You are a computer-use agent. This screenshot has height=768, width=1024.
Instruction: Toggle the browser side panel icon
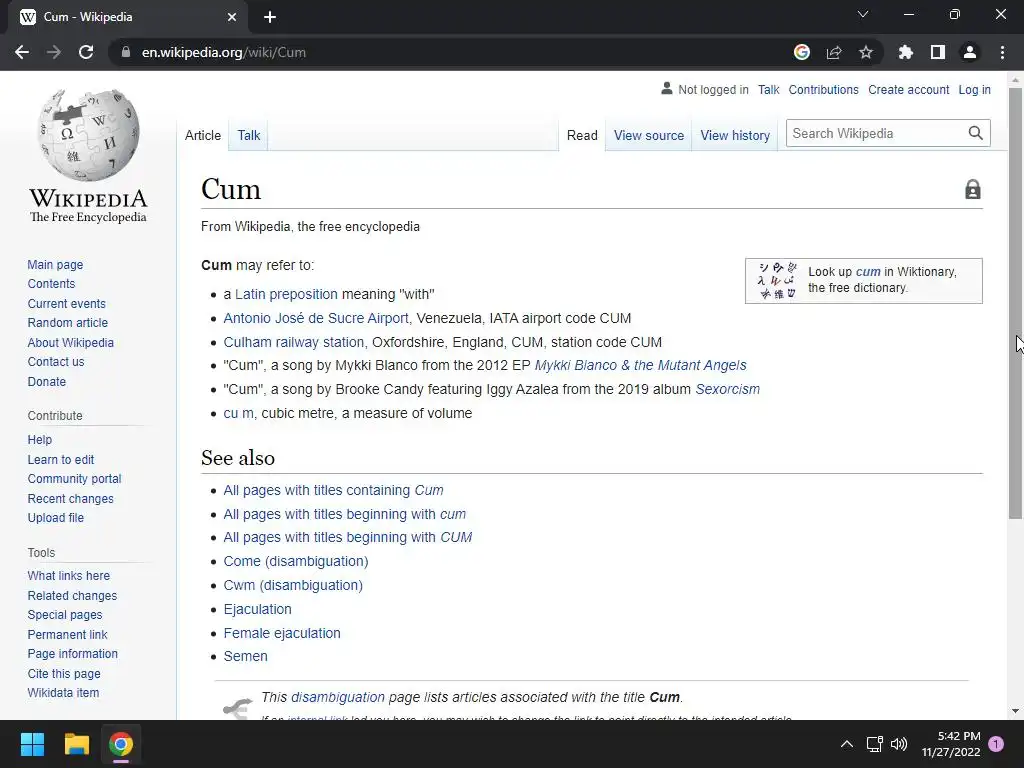938,52
